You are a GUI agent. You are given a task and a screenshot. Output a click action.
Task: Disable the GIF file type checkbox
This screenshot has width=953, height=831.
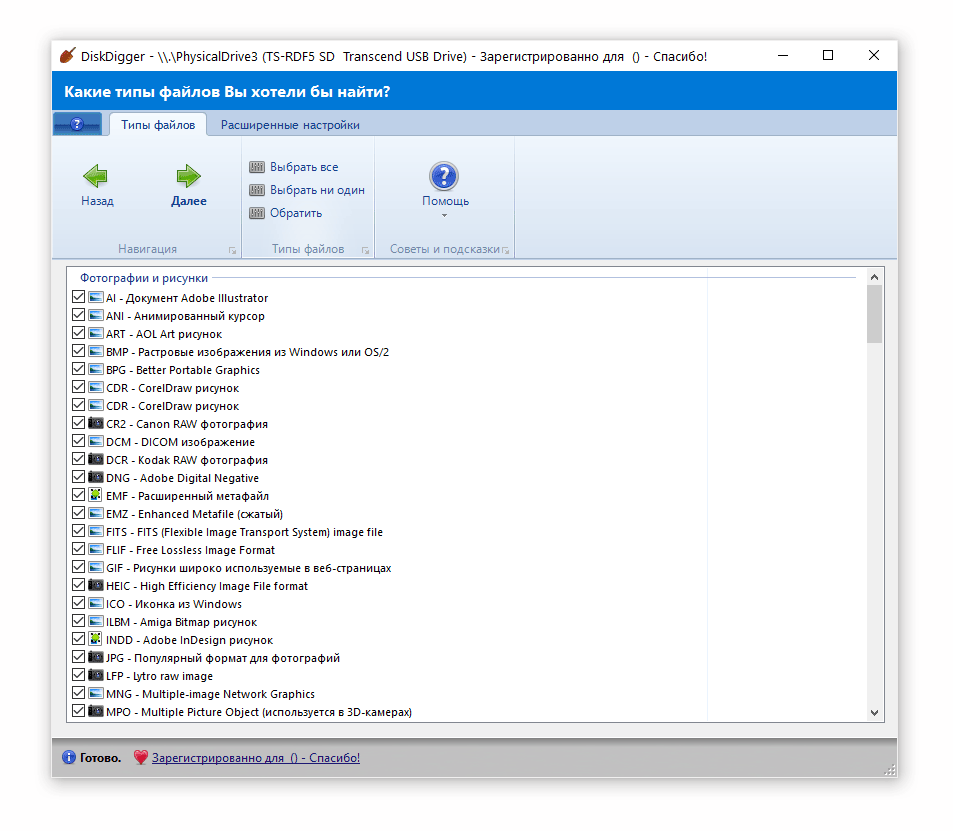point(78,568)
